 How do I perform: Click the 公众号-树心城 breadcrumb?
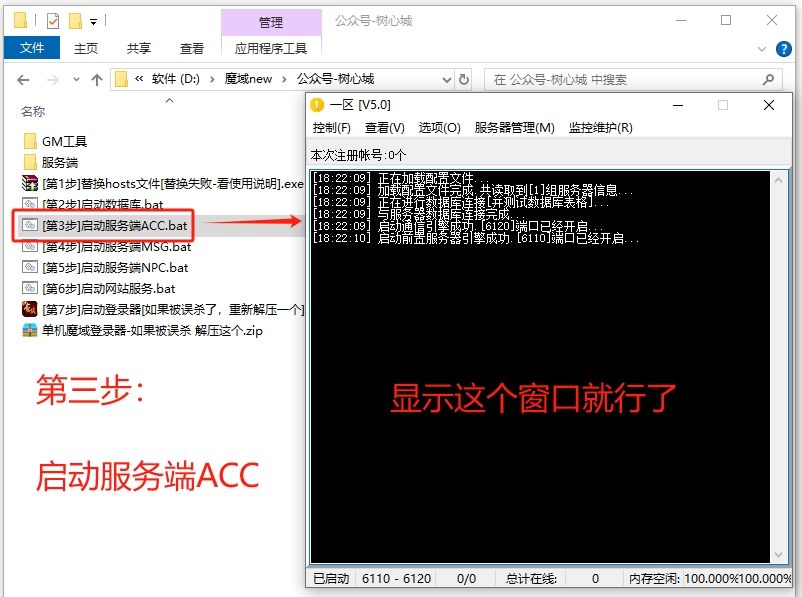pyautogui.click(x=336, y=79)
